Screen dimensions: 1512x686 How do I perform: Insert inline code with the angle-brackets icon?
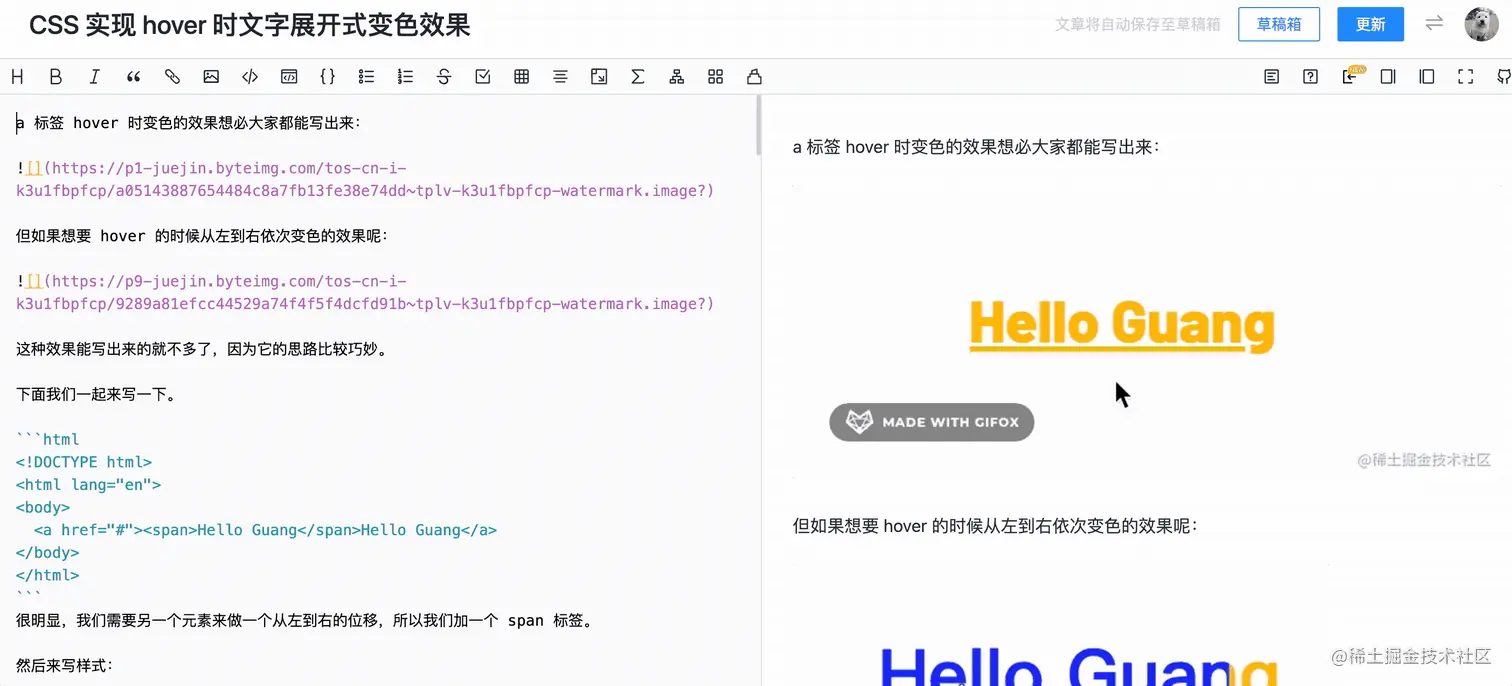coord(250,77)
